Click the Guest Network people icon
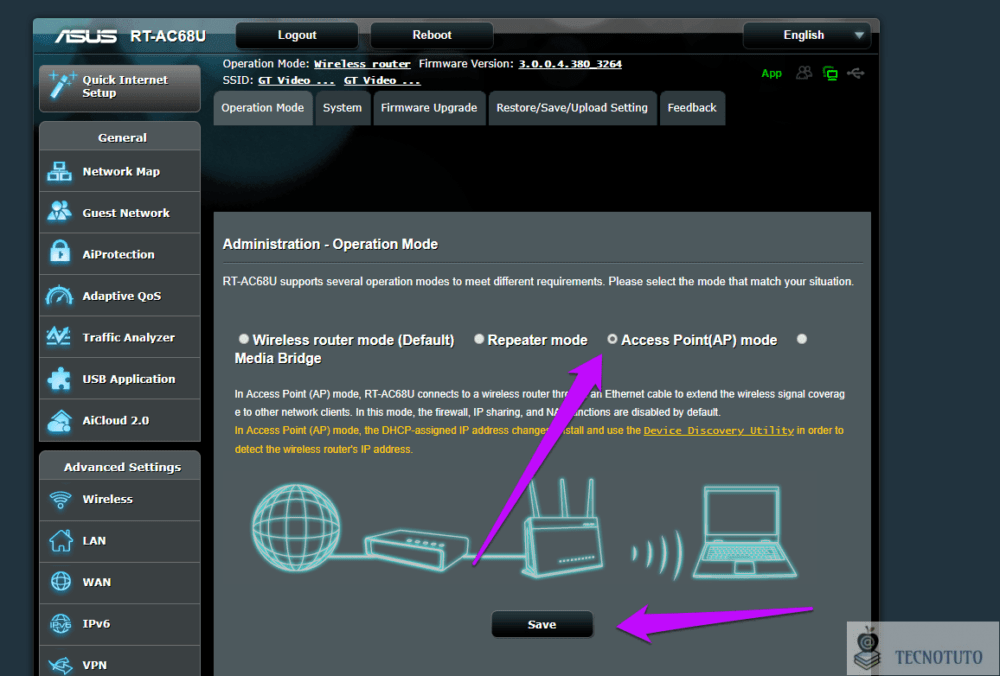This screenshot has width=1000, height=676. coord(59,212)
